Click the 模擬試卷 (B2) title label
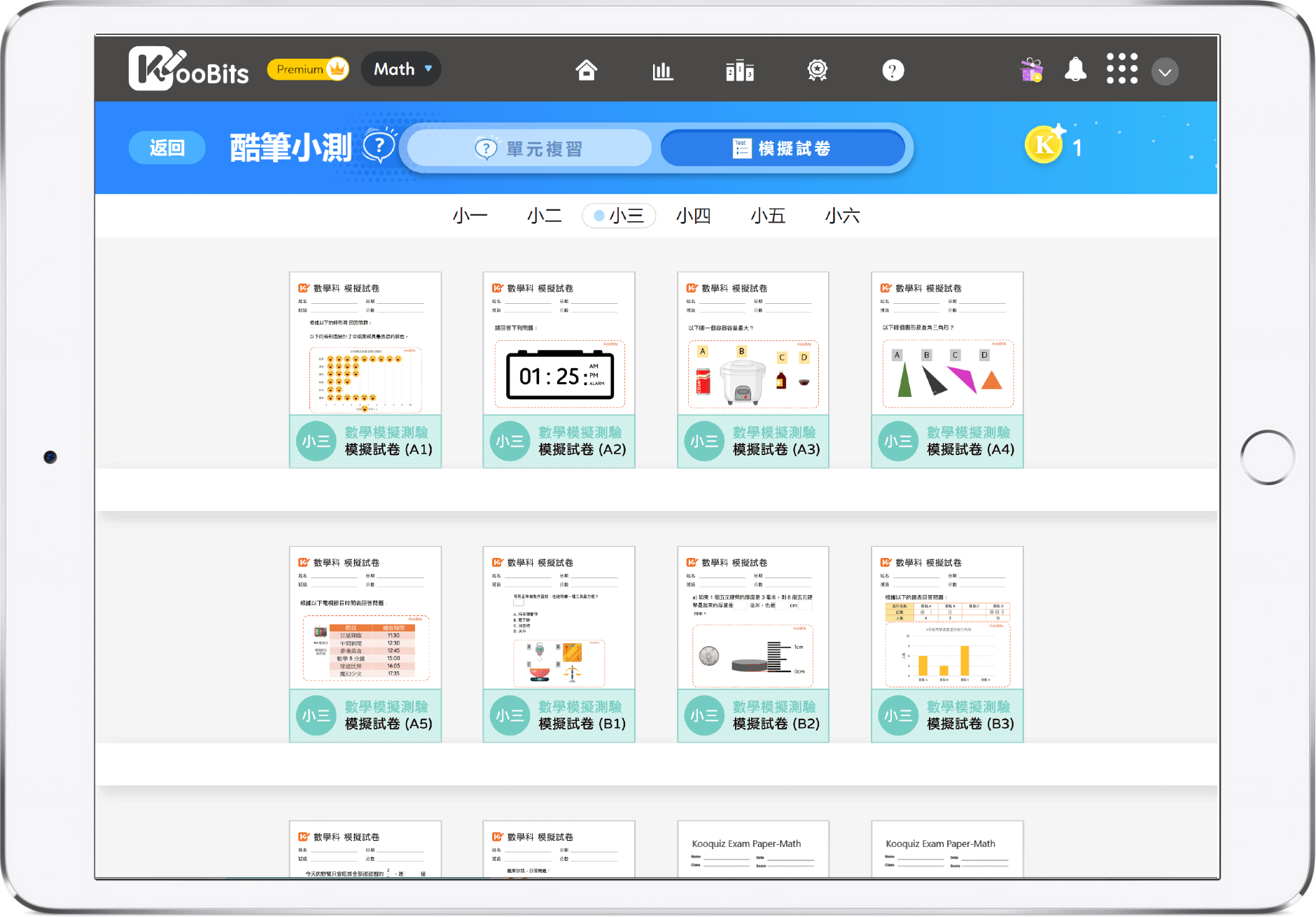The image size is (1316, 917). point(776,724)
